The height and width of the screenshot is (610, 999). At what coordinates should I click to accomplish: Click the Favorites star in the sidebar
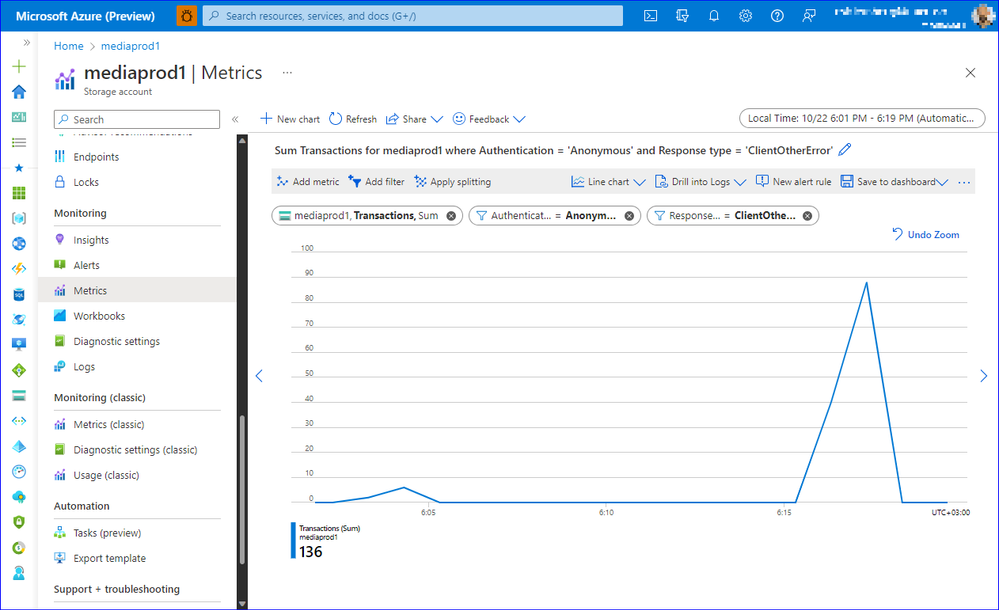click(x=19, y=168)
